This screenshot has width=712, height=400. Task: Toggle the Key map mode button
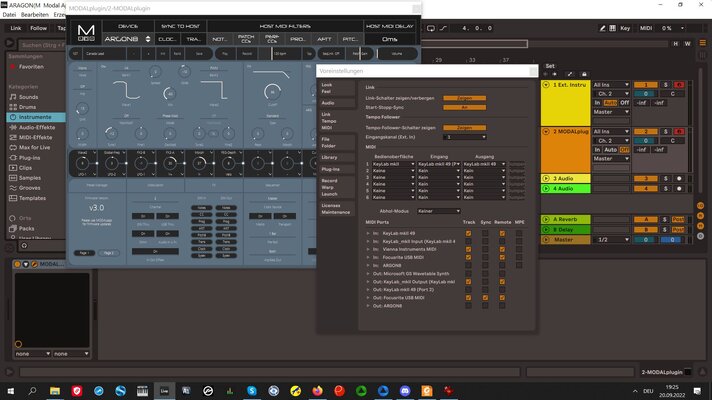tap(625, 28)
